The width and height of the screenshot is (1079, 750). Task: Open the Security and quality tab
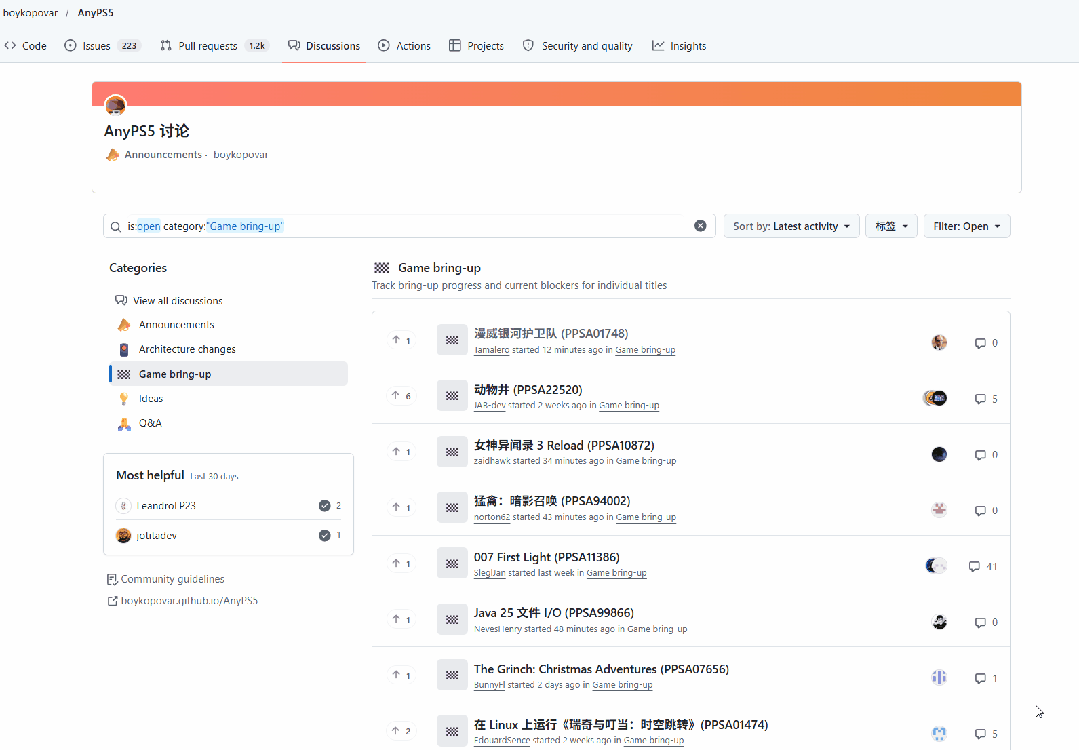point(578,46)
